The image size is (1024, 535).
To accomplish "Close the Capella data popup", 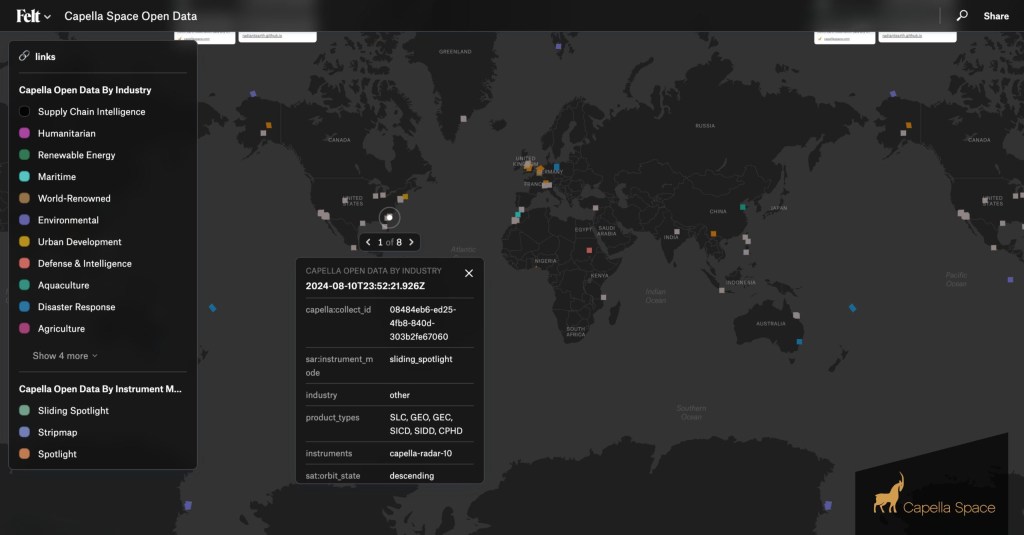I will tap(469, 273).
